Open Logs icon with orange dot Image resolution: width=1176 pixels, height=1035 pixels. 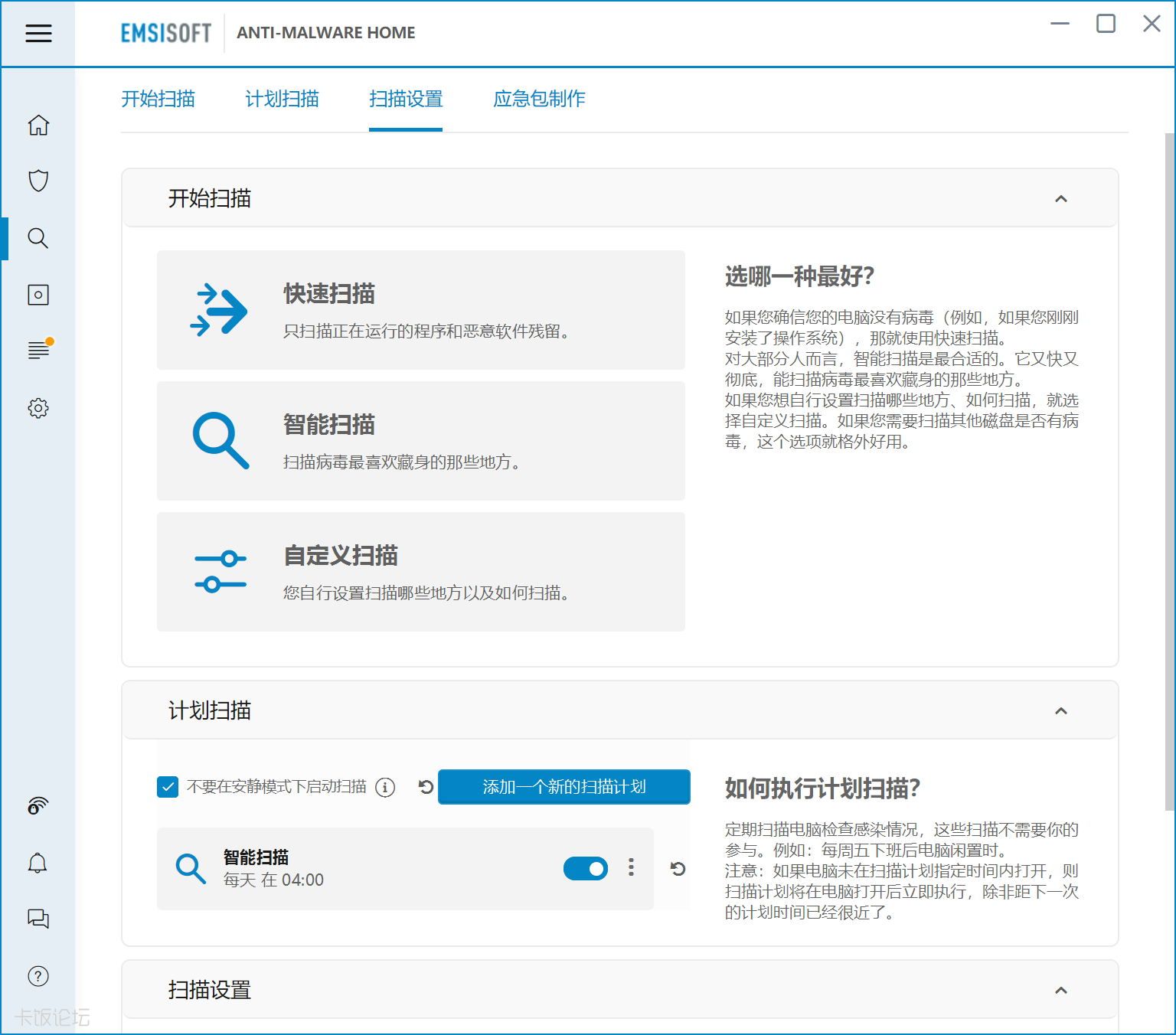[x=38, y=351]
